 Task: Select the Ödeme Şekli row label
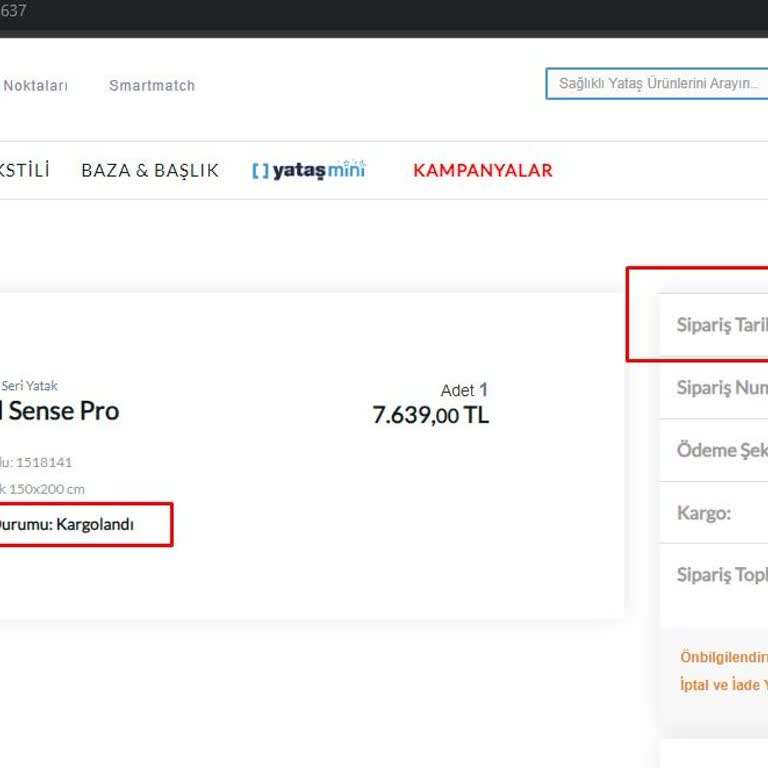pos(722,451)
